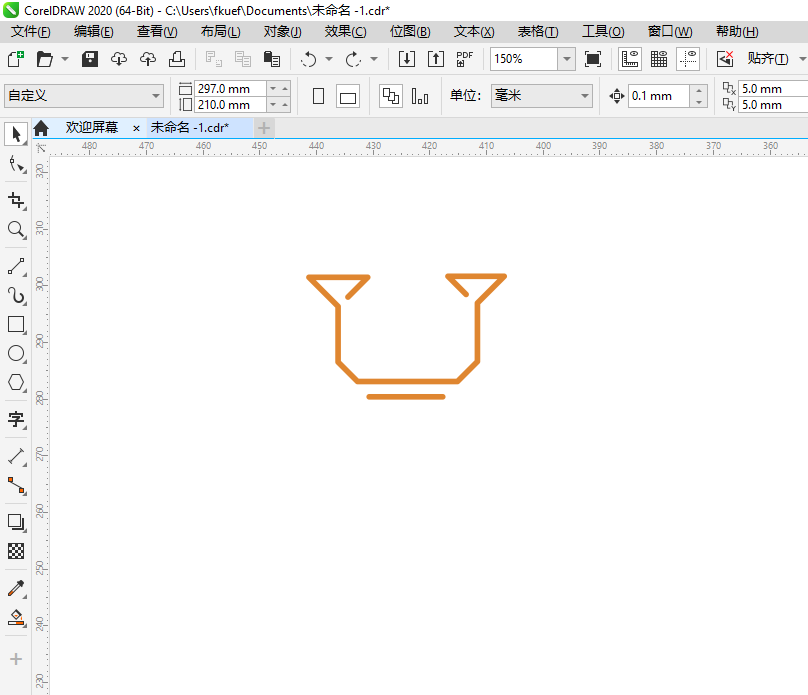This screenshot has width=808, height=695.
Task: Expand the 150% zoom level dropdown
Action: click(x=566, y=59)
